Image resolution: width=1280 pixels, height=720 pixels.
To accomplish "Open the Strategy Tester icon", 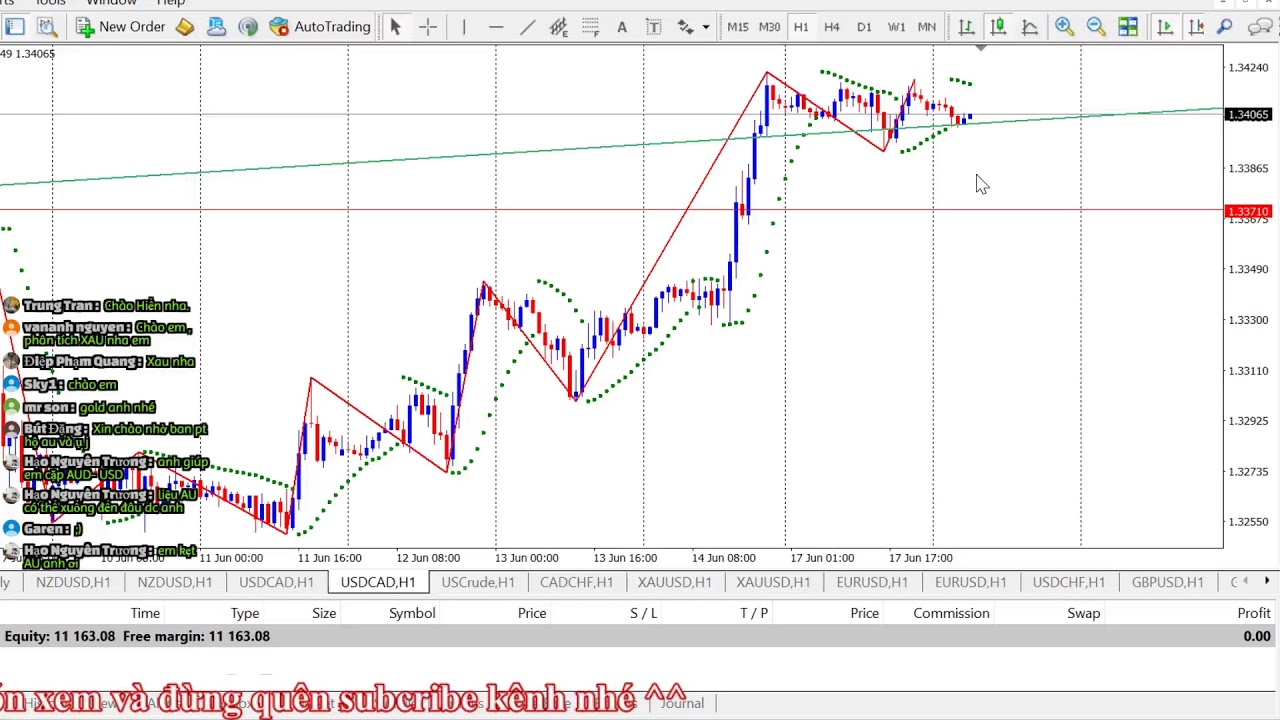I will (x=46, y=27).
